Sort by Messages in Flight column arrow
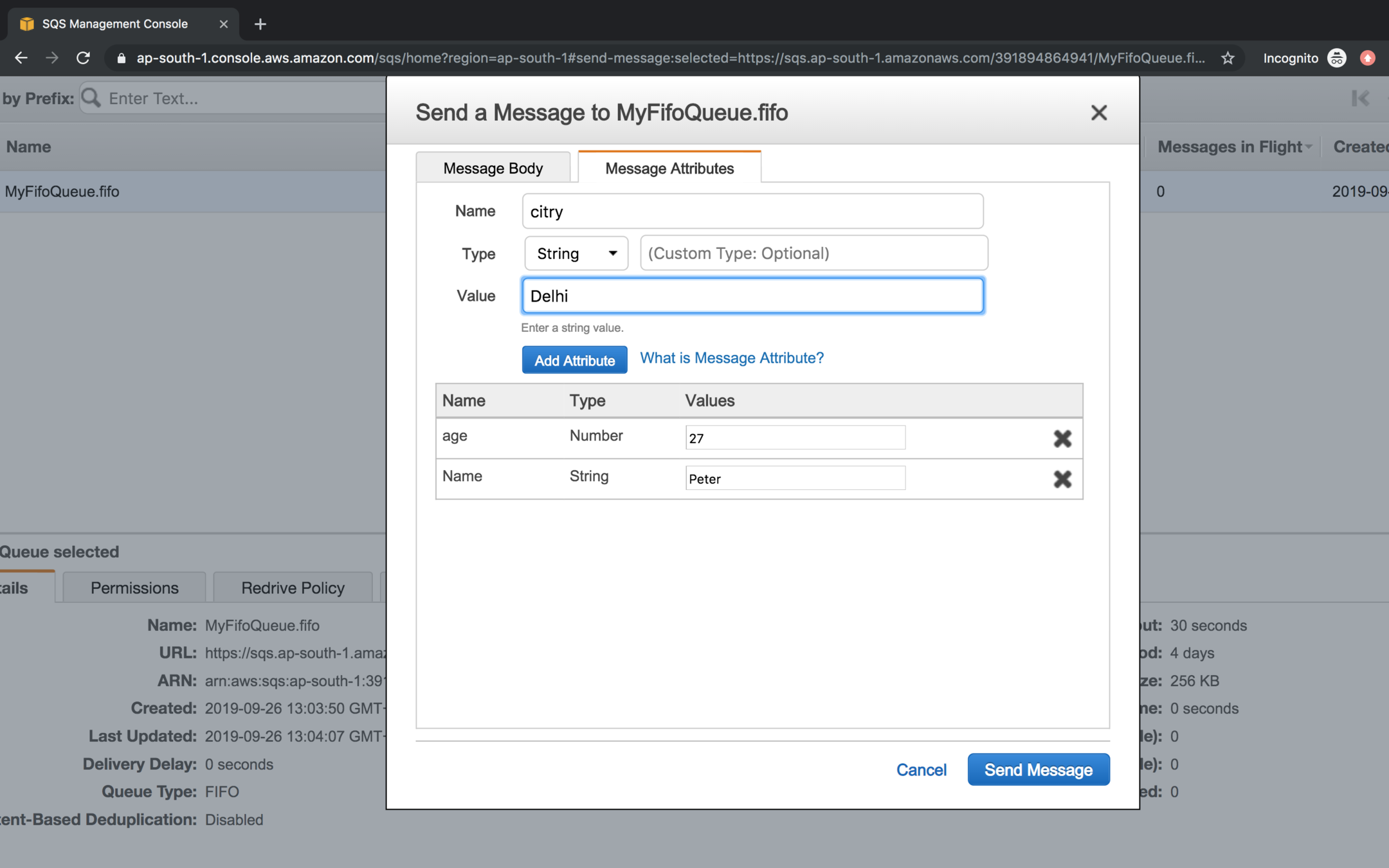1389x868 pixels. coord(1309,147)
